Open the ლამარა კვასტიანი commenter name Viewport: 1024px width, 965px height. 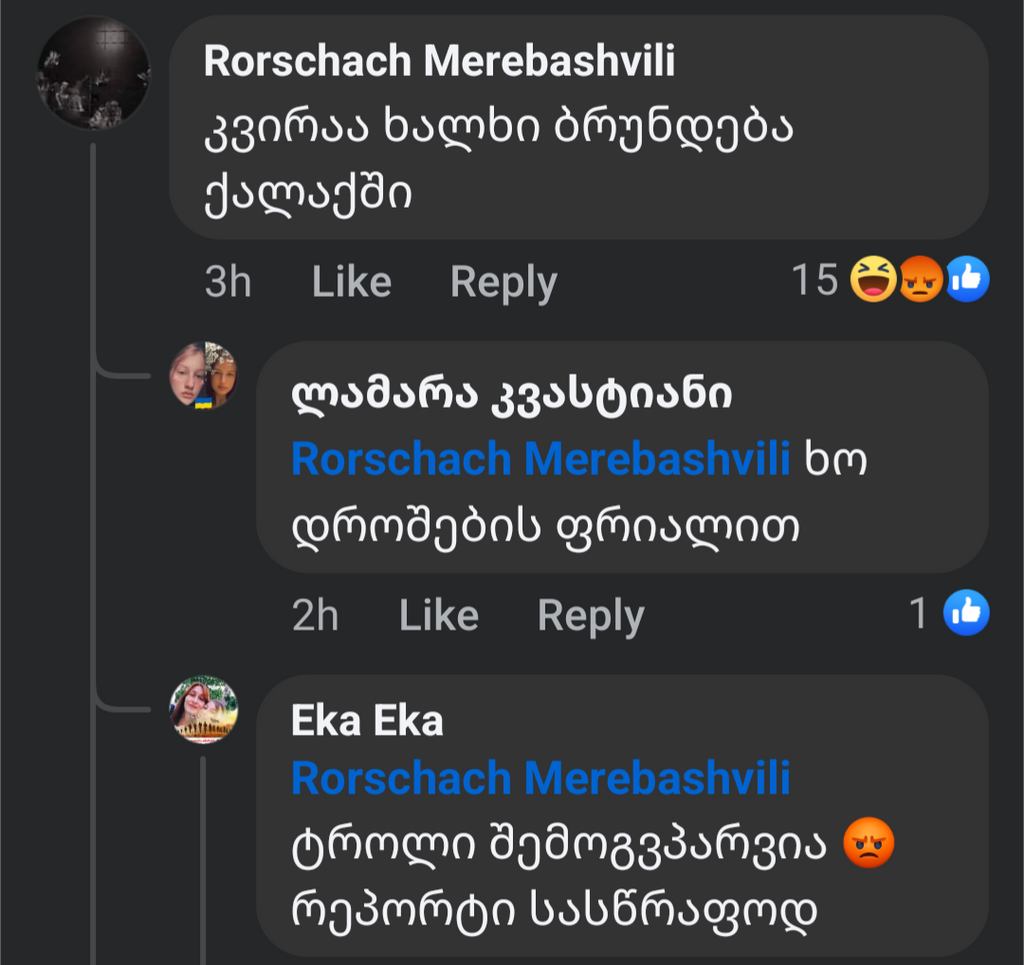(x=511, y=396)
